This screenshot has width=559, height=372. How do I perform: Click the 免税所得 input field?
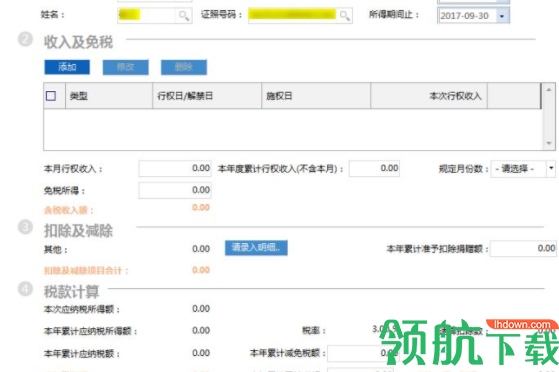[175, 190]
